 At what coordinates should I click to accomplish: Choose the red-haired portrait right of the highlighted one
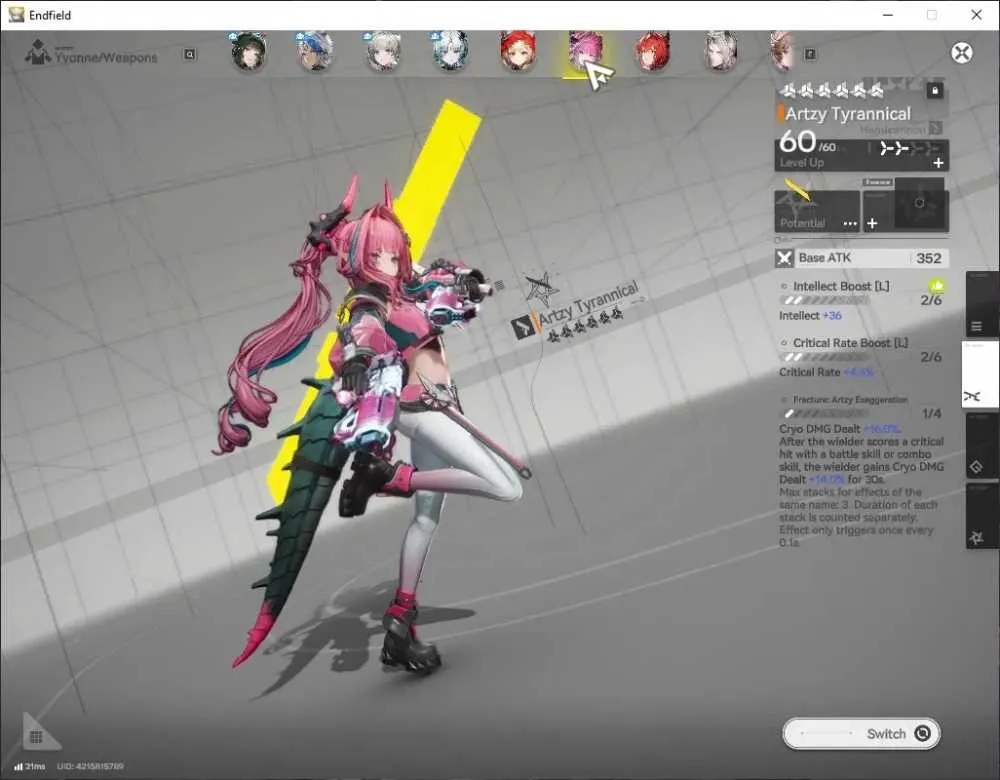[x=652, y=51]
